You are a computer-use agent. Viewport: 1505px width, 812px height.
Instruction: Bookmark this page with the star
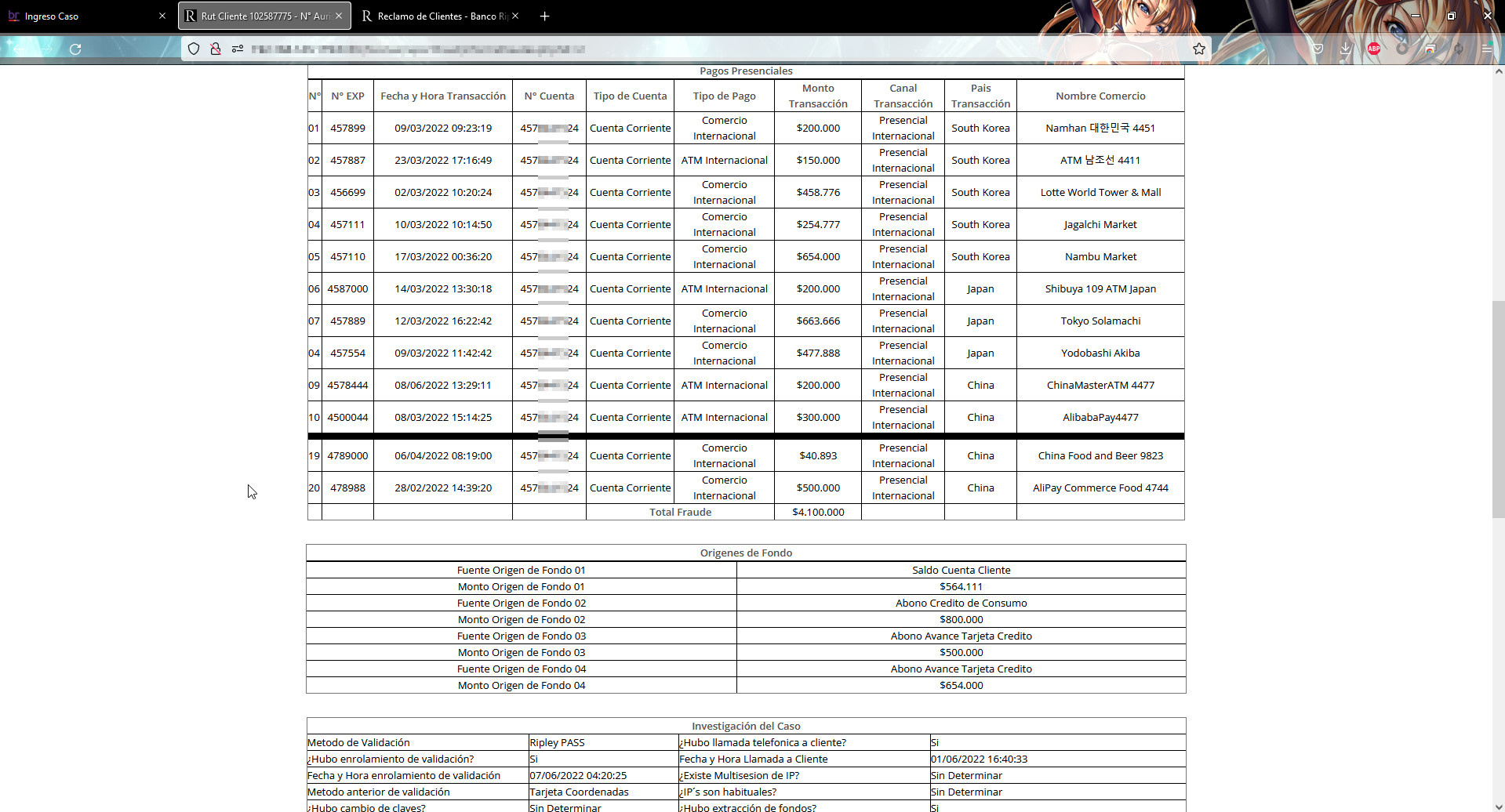click(x=1199, y=49)
